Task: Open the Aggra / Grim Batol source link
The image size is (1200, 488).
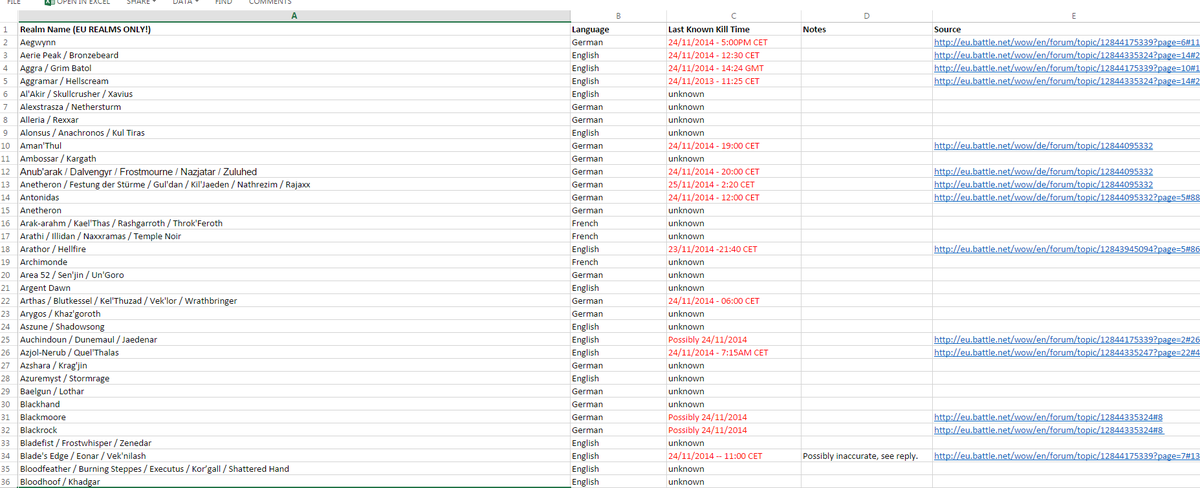Action: (1066, 68)
